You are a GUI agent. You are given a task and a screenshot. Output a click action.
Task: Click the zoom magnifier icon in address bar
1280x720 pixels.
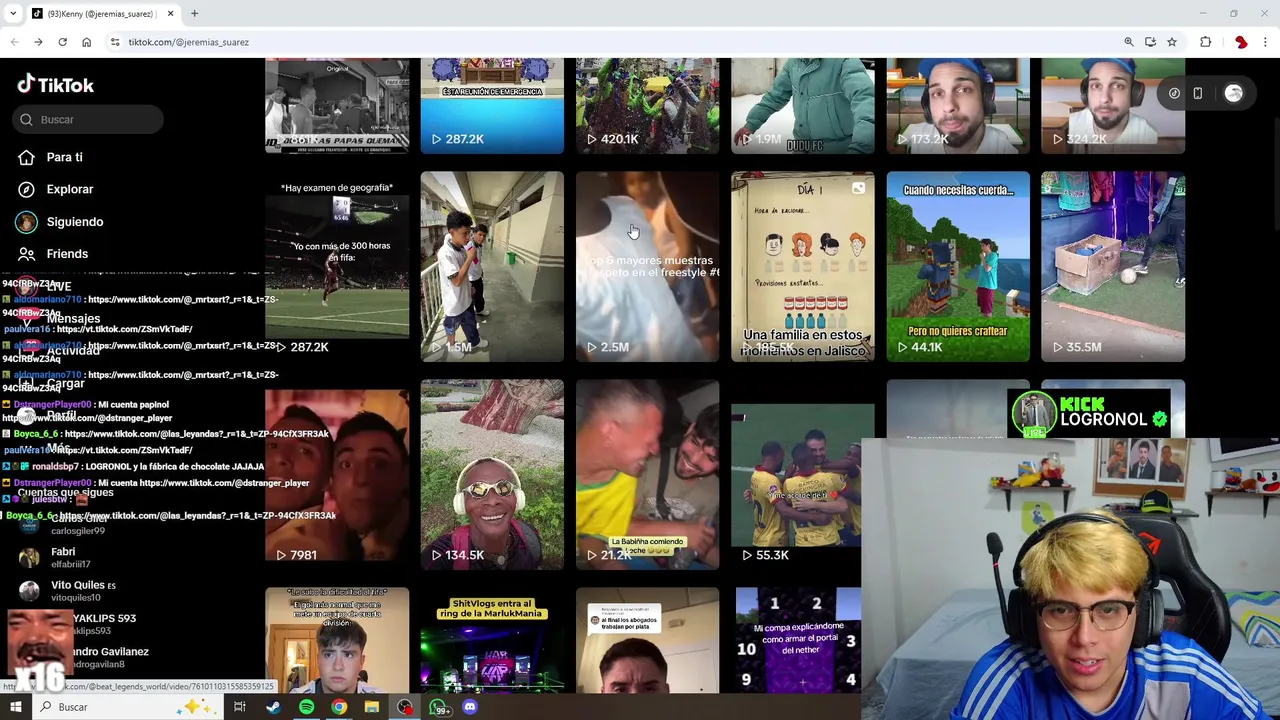click(x=1129, y=42)
